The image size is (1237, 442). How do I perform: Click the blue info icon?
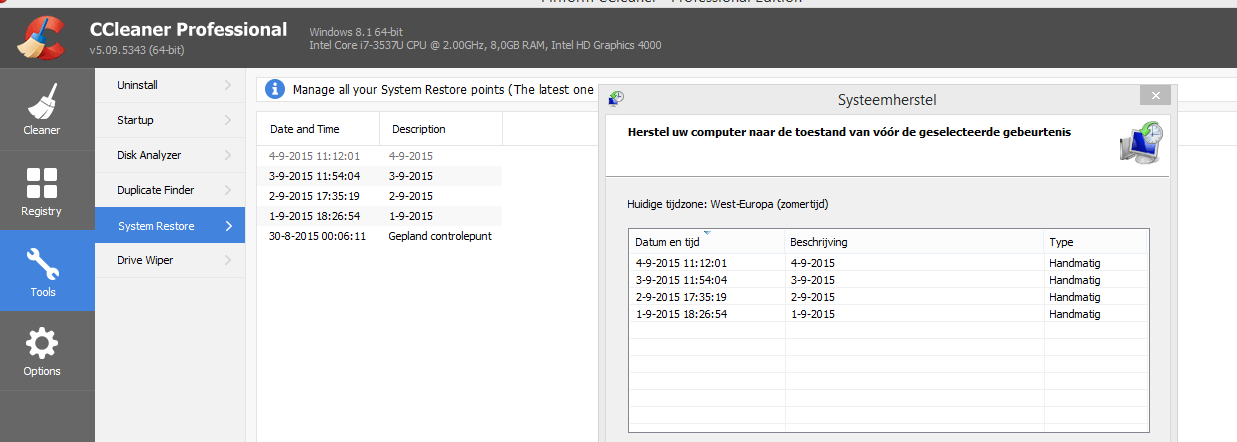coord(275,90)
